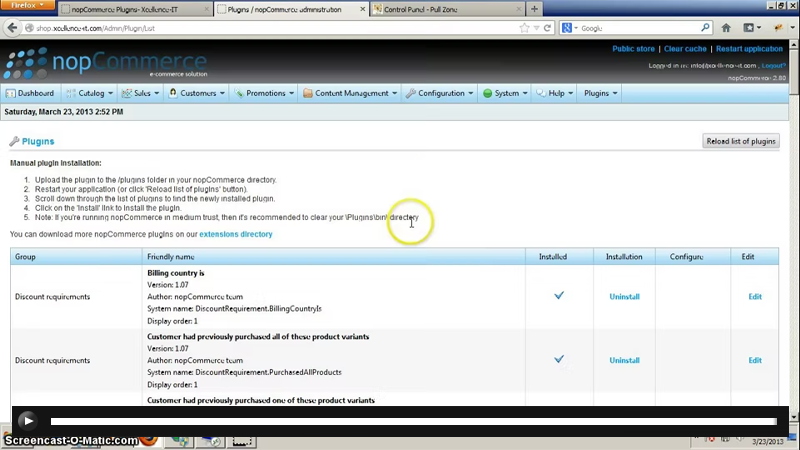Expand the System dropdown arrow
Screen dimensions: 800x450
[524, 93]
